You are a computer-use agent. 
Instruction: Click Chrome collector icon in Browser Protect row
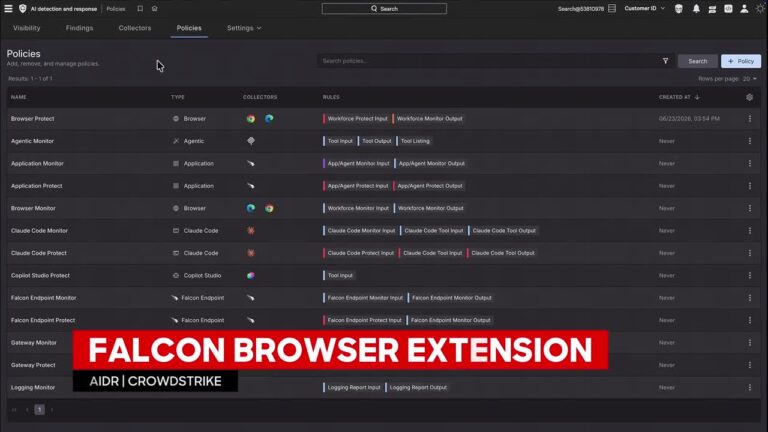point(251,119)
